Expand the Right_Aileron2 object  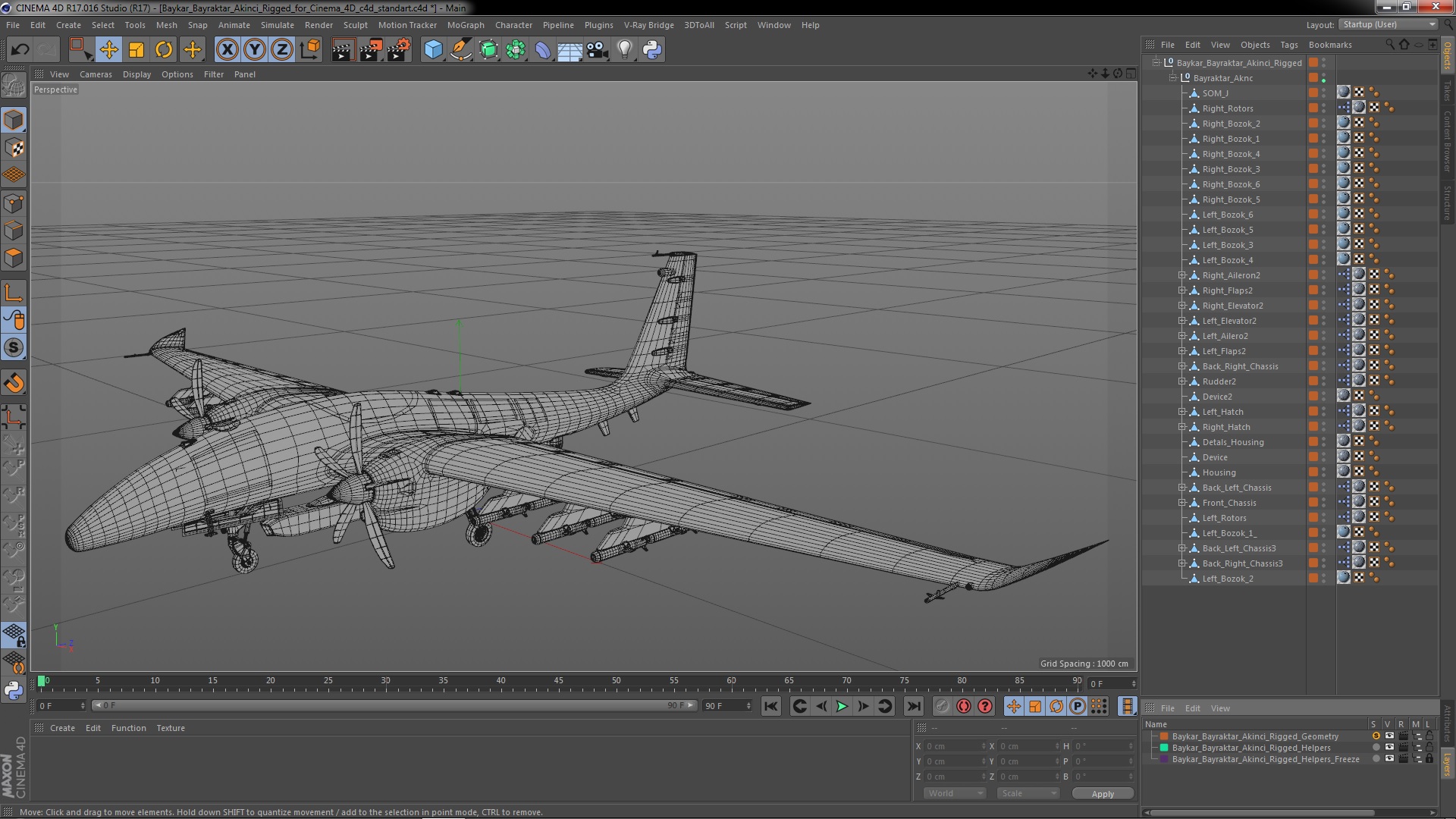click(x=1181, y=275)
